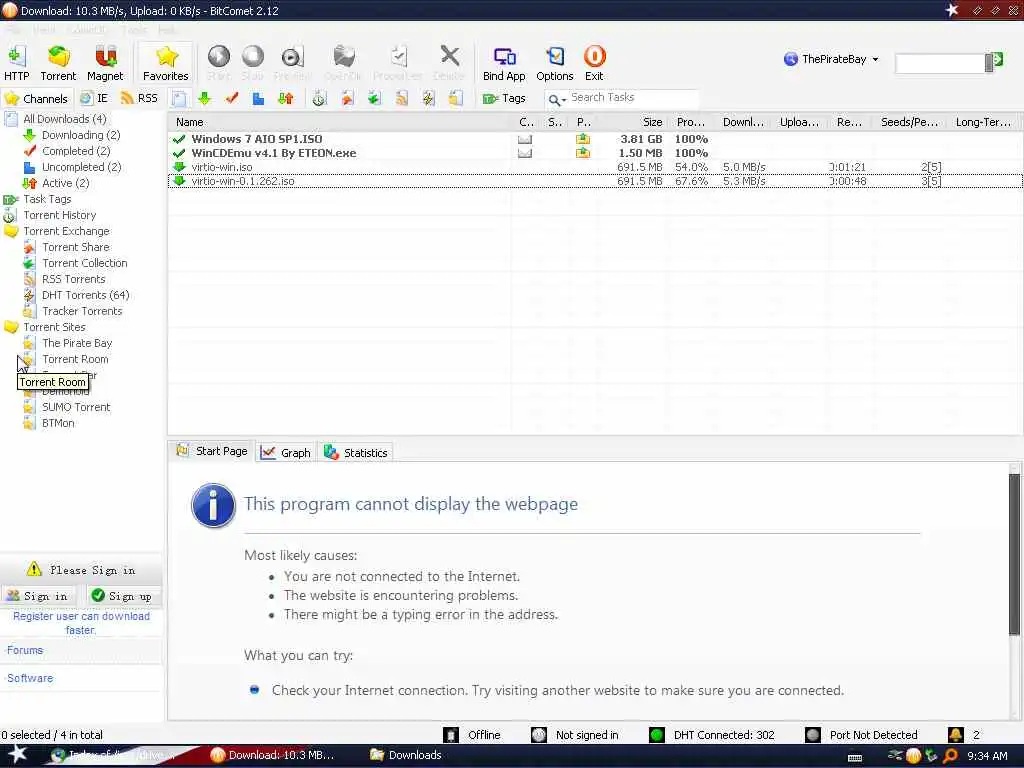1024x768 pixels.
Task: Open a Torrent file from toolbar
Action: pos(58,63)
